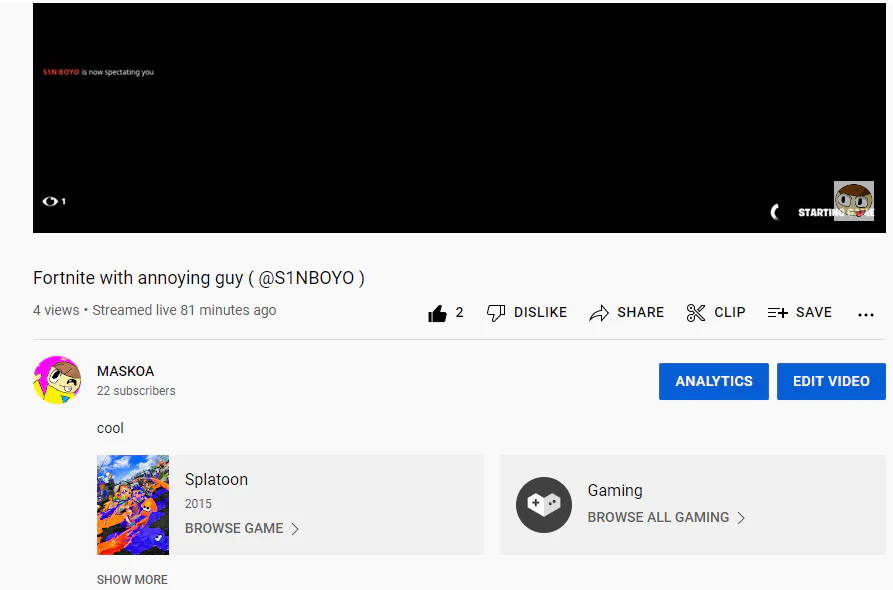Expand description with Show More

132,579
